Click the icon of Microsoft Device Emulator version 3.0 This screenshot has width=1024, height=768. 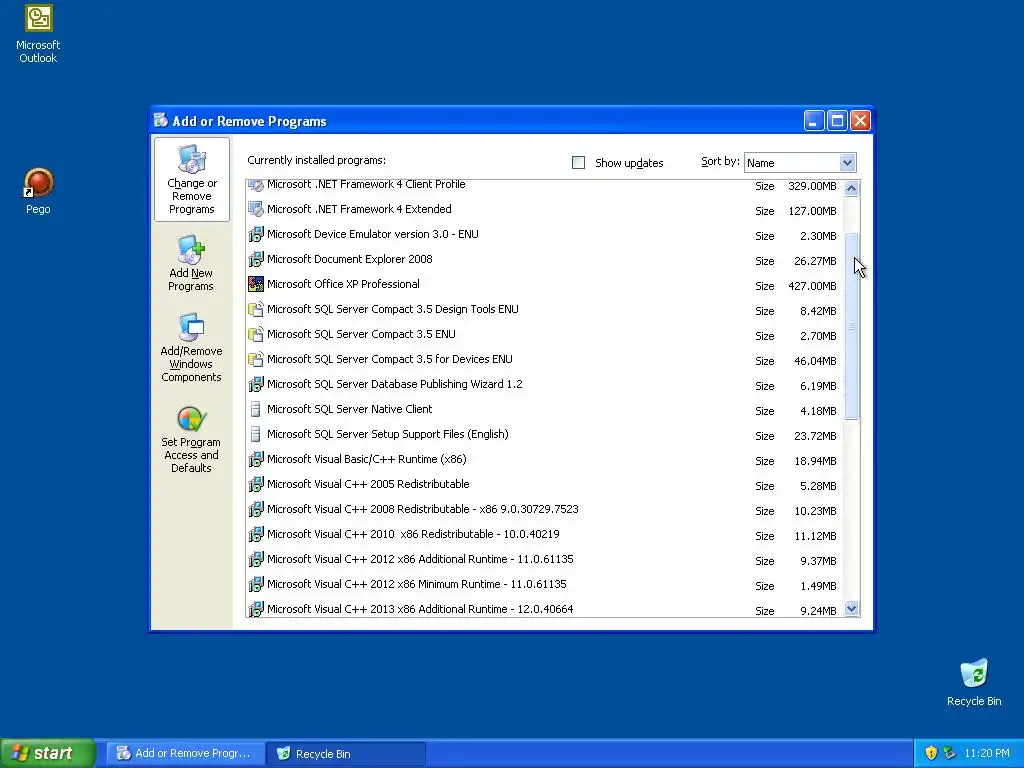click(256, 234)
